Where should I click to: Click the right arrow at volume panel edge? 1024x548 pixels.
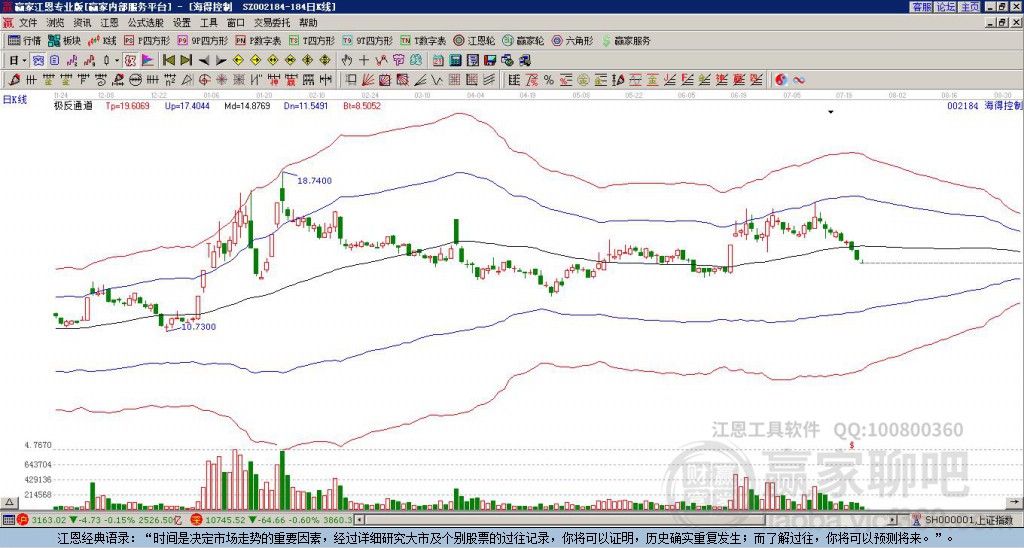[x=1016, y=502]
